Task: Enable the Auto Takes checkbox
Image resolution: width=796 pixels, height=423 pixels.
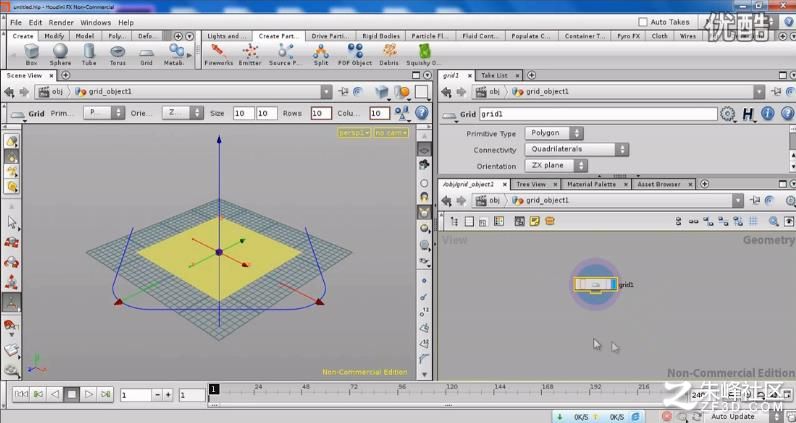Action: click(643, 22)
